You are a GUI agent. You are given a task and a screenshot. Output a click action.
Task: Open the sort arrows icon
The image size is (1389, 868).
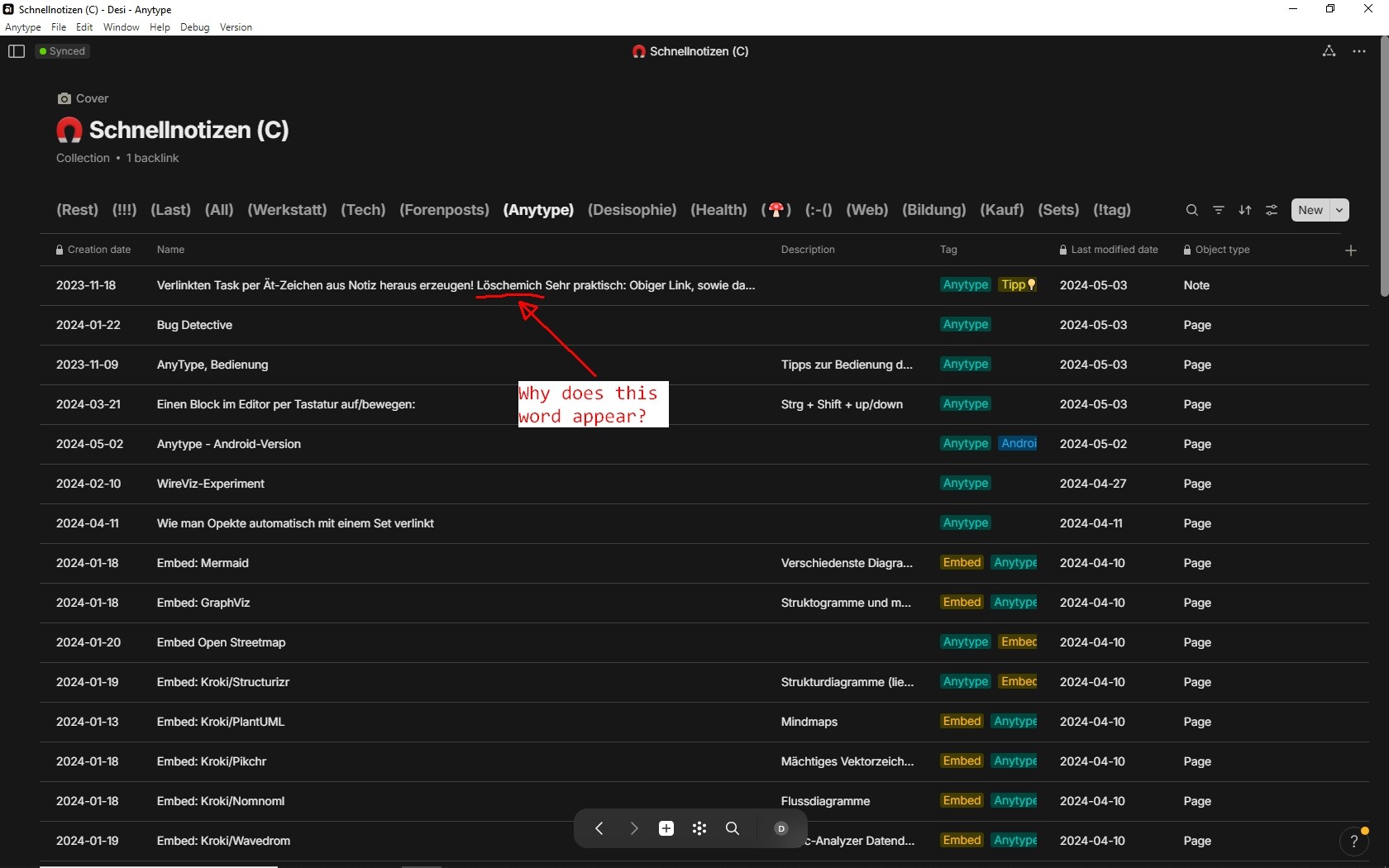1244,210
